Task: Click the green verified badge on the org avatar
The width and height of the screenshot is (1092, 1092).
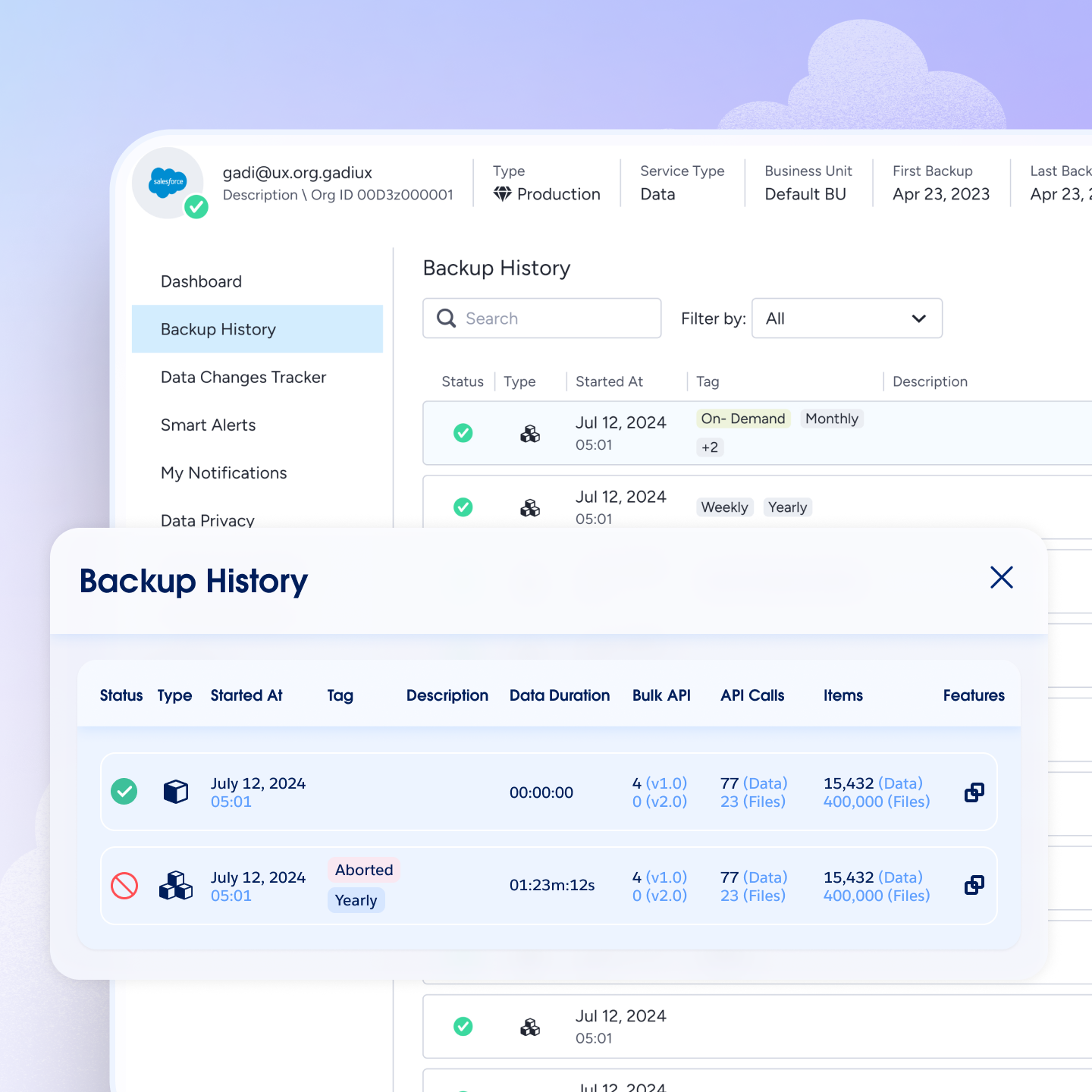Action: 196,206
